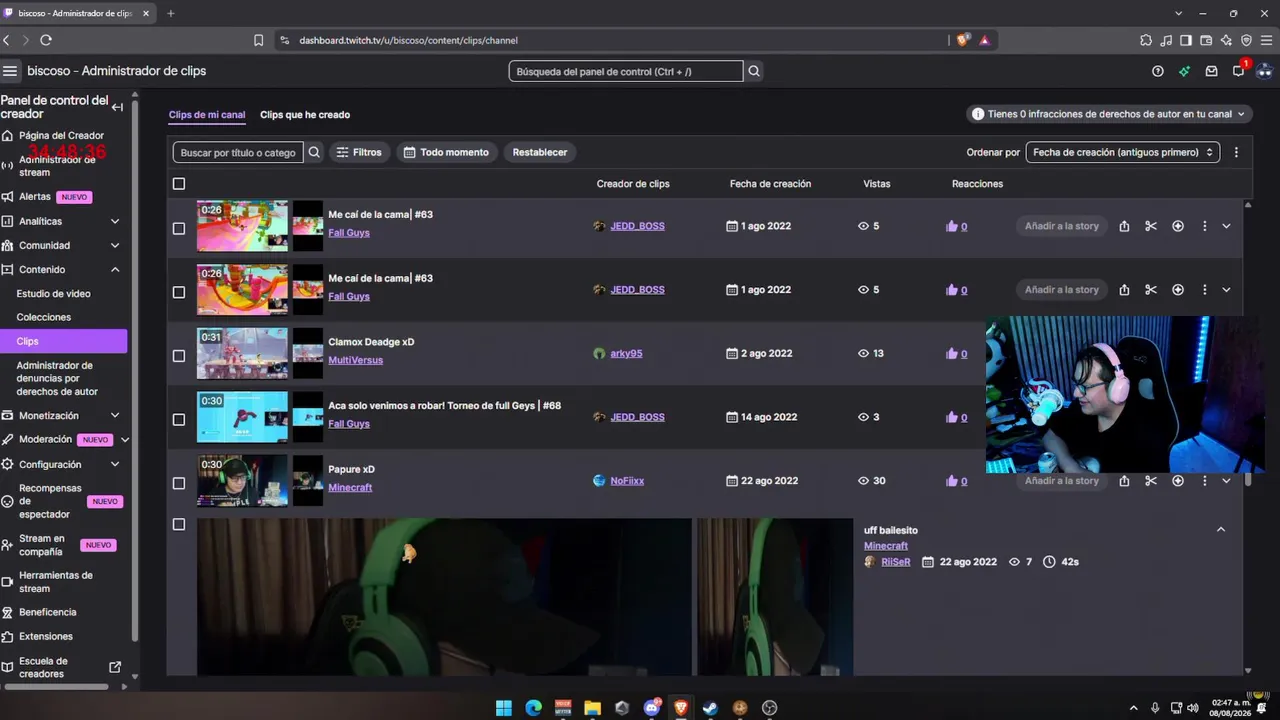
Task: Click the clip search magnifier icon
Action: click(x=314, y=152)
